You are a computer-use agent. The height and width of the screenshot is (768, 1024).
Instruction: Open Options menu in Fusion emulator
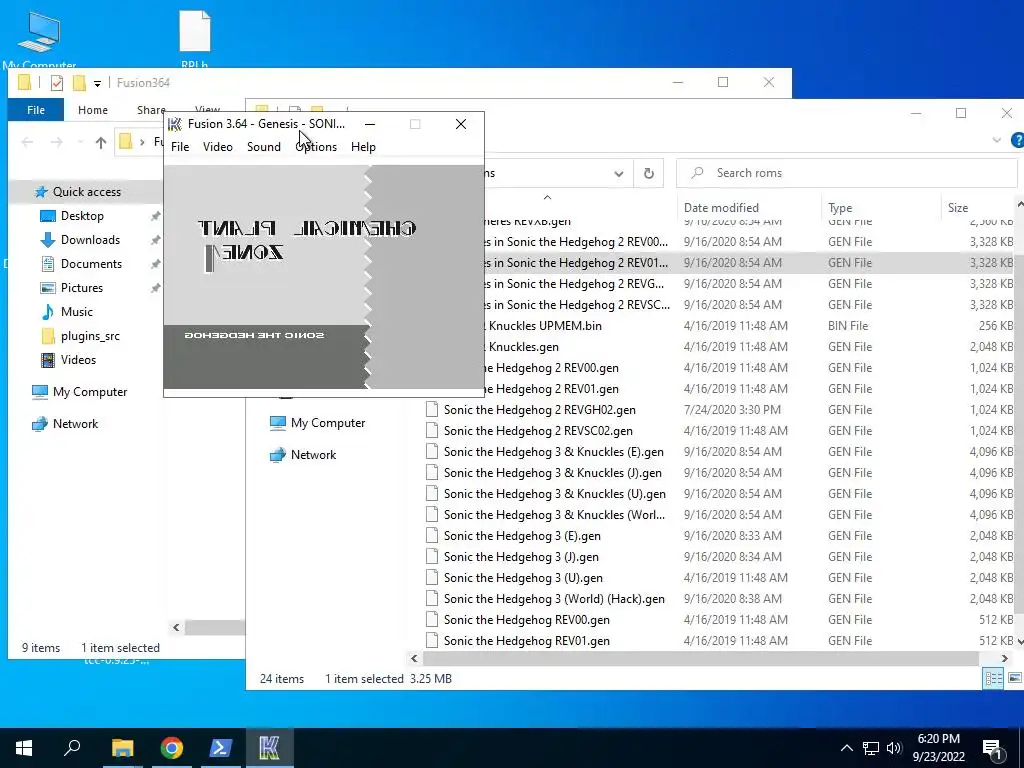coord(316,147)
